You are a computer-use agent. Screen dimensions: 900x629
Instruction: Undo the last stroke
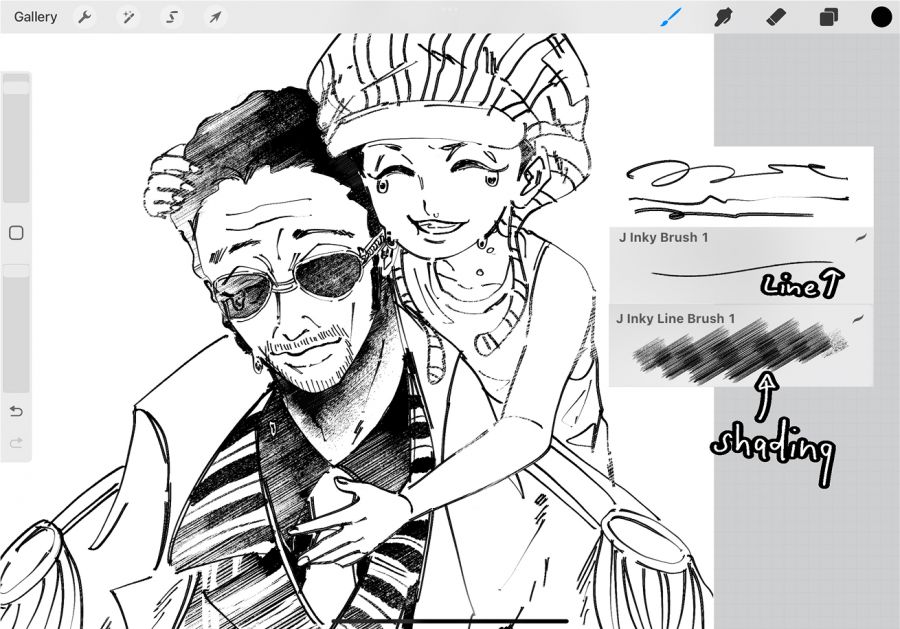(16, 411)
